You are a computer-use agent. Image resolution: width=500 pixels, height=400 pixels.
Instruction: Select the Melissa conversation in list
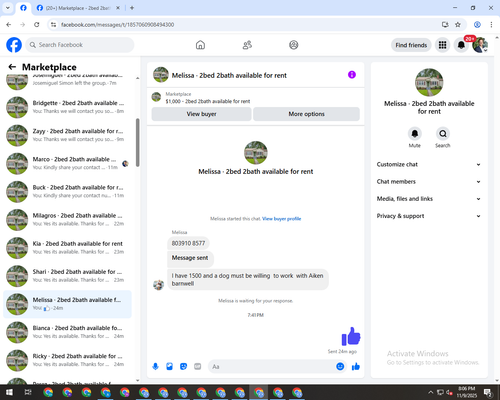(x=67, y=304)
